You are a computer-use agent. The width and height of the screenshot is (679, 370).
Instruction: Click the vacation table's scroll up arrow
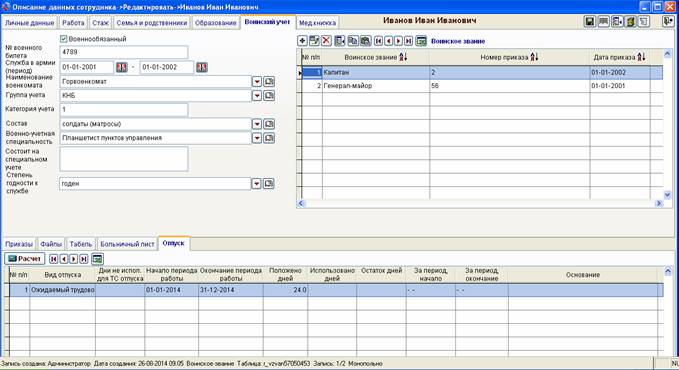667,271
